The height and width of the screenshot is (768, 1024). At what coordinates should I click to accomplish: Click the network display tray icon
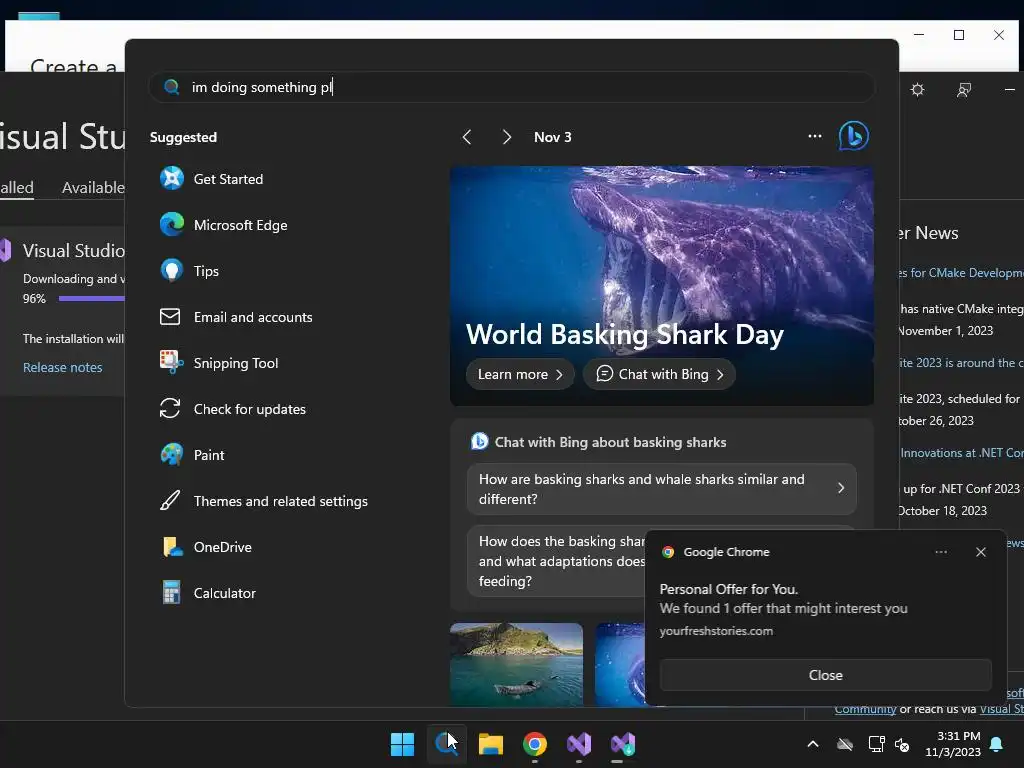(876, 744)
